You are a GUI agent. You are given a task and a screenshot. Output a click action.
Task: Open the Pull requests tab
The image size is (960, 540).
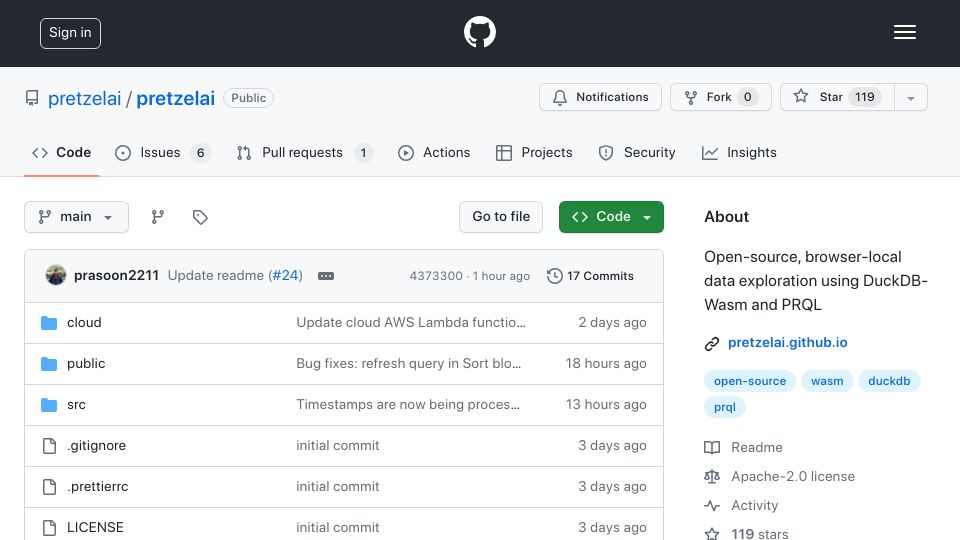pyautogui.click(x=305, y=152)
